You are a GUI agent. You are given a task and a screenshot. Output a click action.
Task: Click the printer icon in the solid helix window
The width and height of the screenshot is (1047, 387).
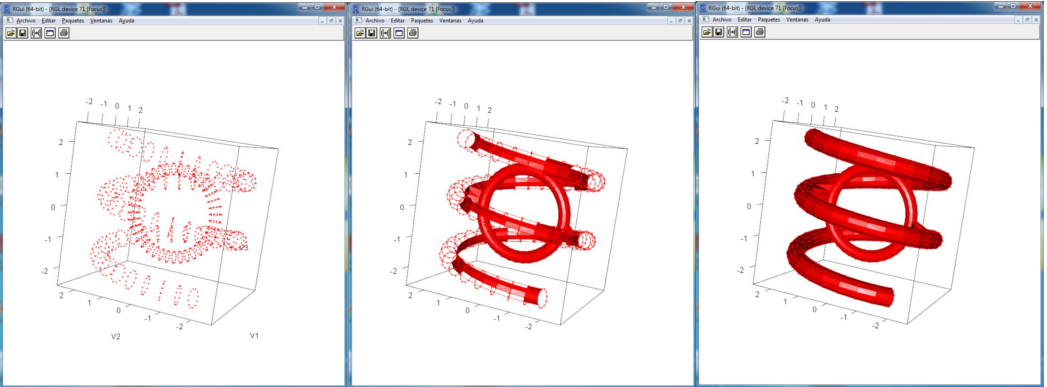pyautogui.click(x=759, y=32)
